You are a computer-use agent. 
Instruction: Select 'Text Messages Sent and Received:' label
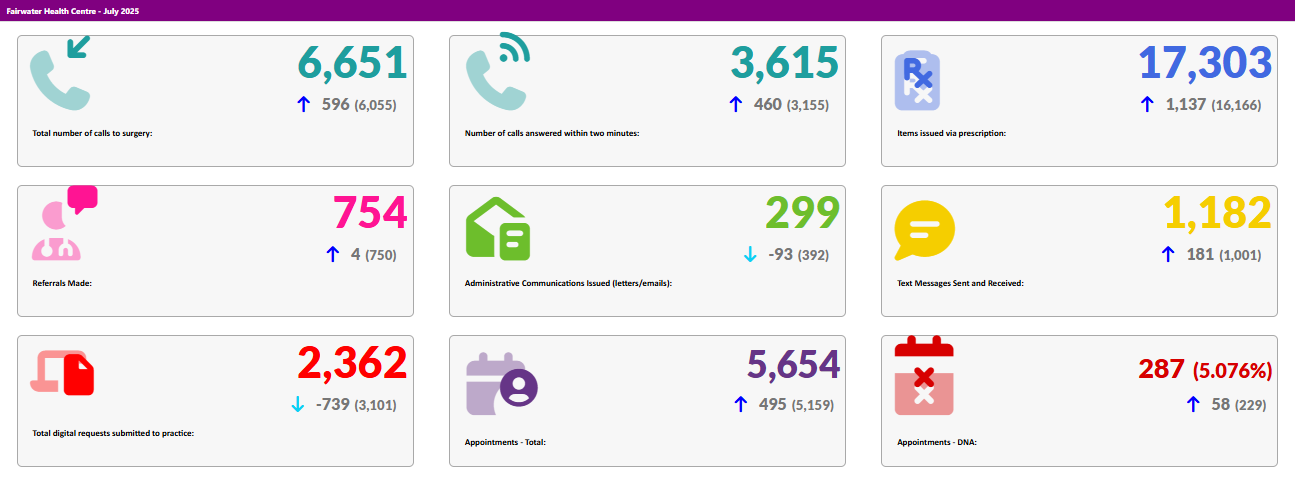point(960,283)
